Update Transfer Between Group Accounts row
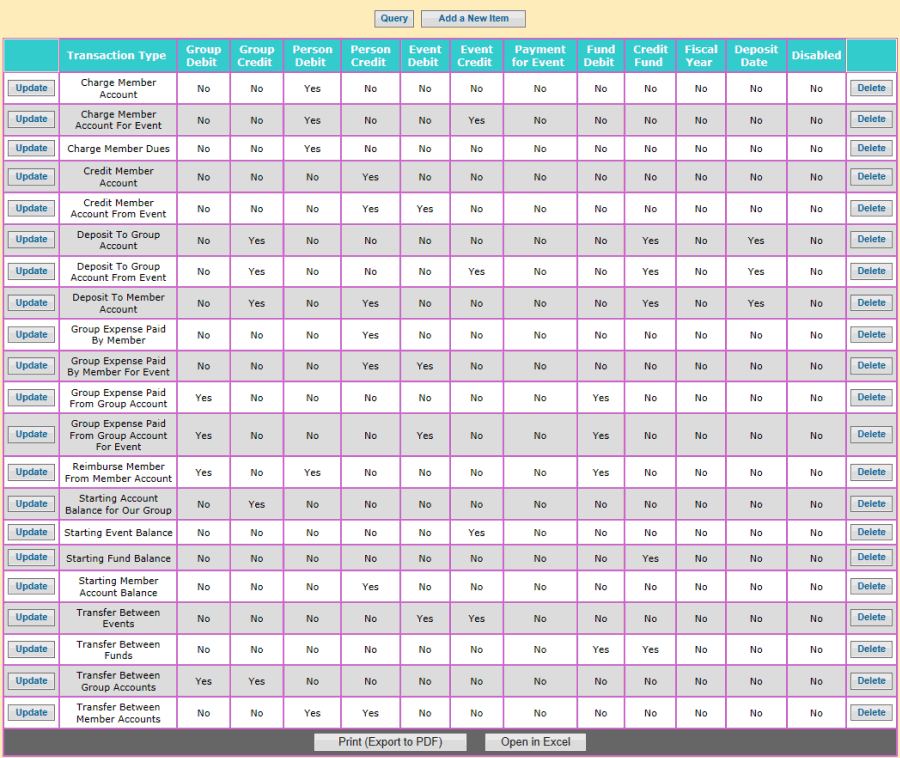The height and width of the screenshot is (758, 900). [x=32, y=681]
